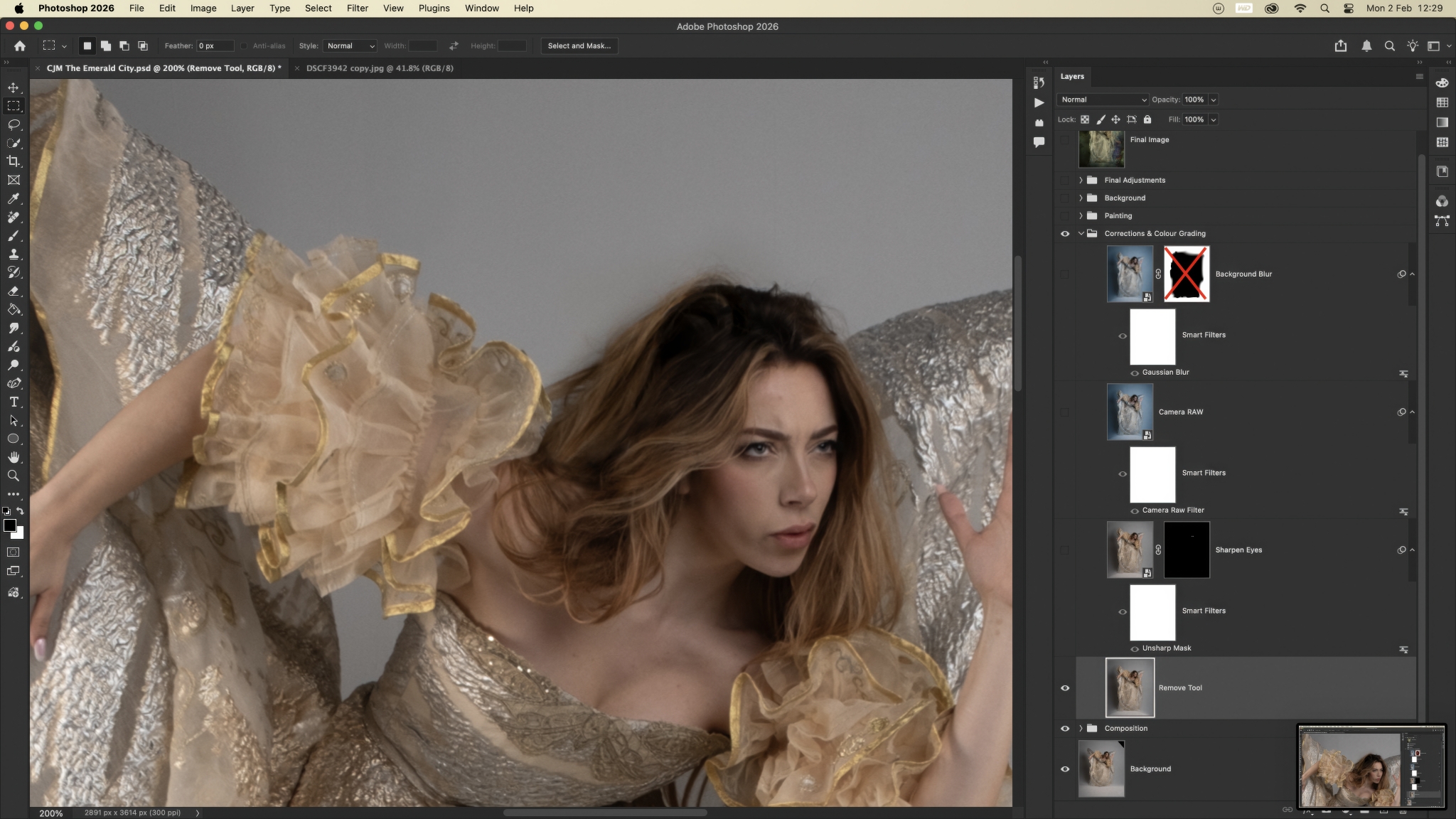Select the Crop tool
This screenshot has width=1456, height=819.
(14, 161)
